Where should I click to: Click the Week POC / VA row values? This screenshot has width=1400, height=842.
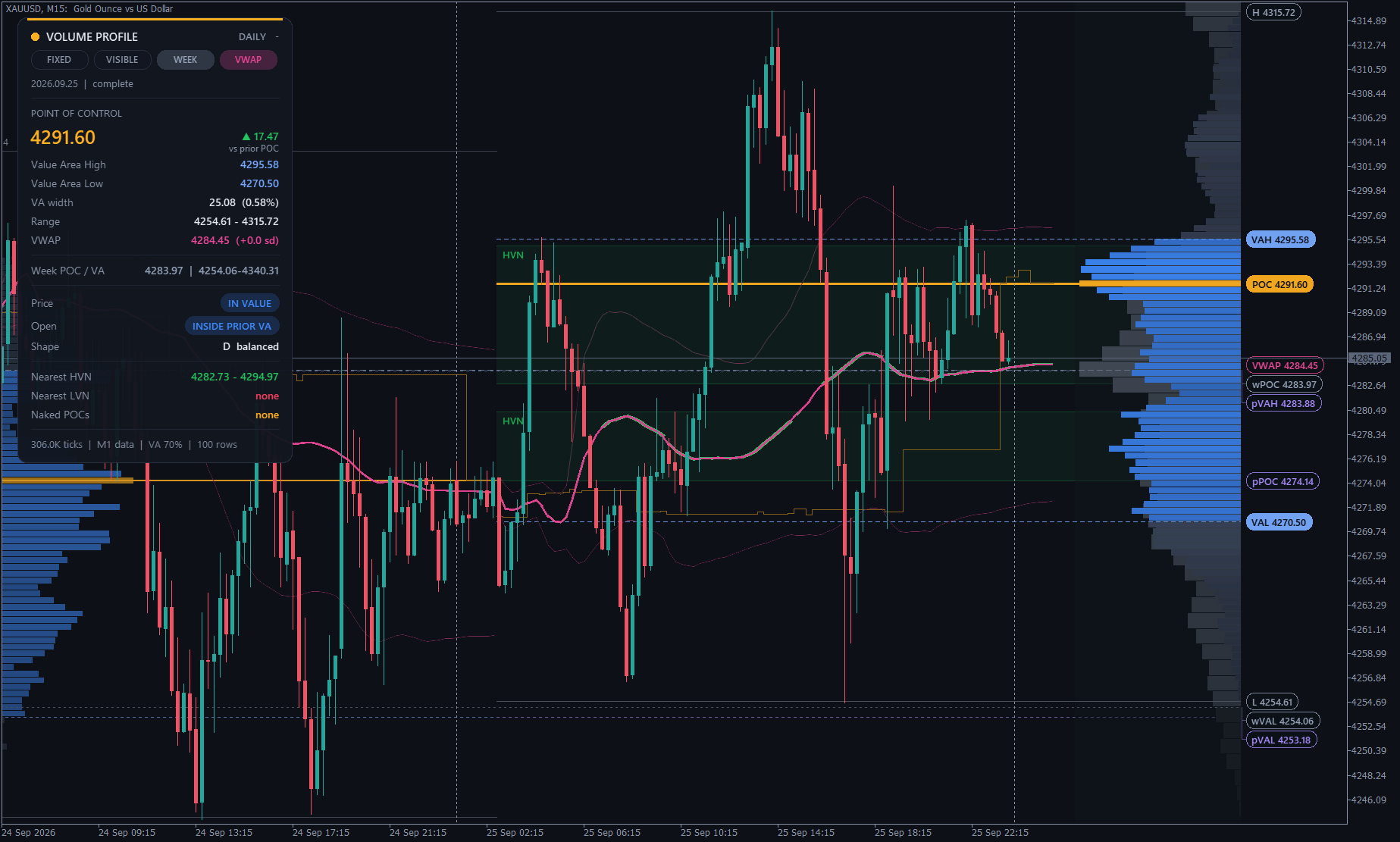pos(211,271)
